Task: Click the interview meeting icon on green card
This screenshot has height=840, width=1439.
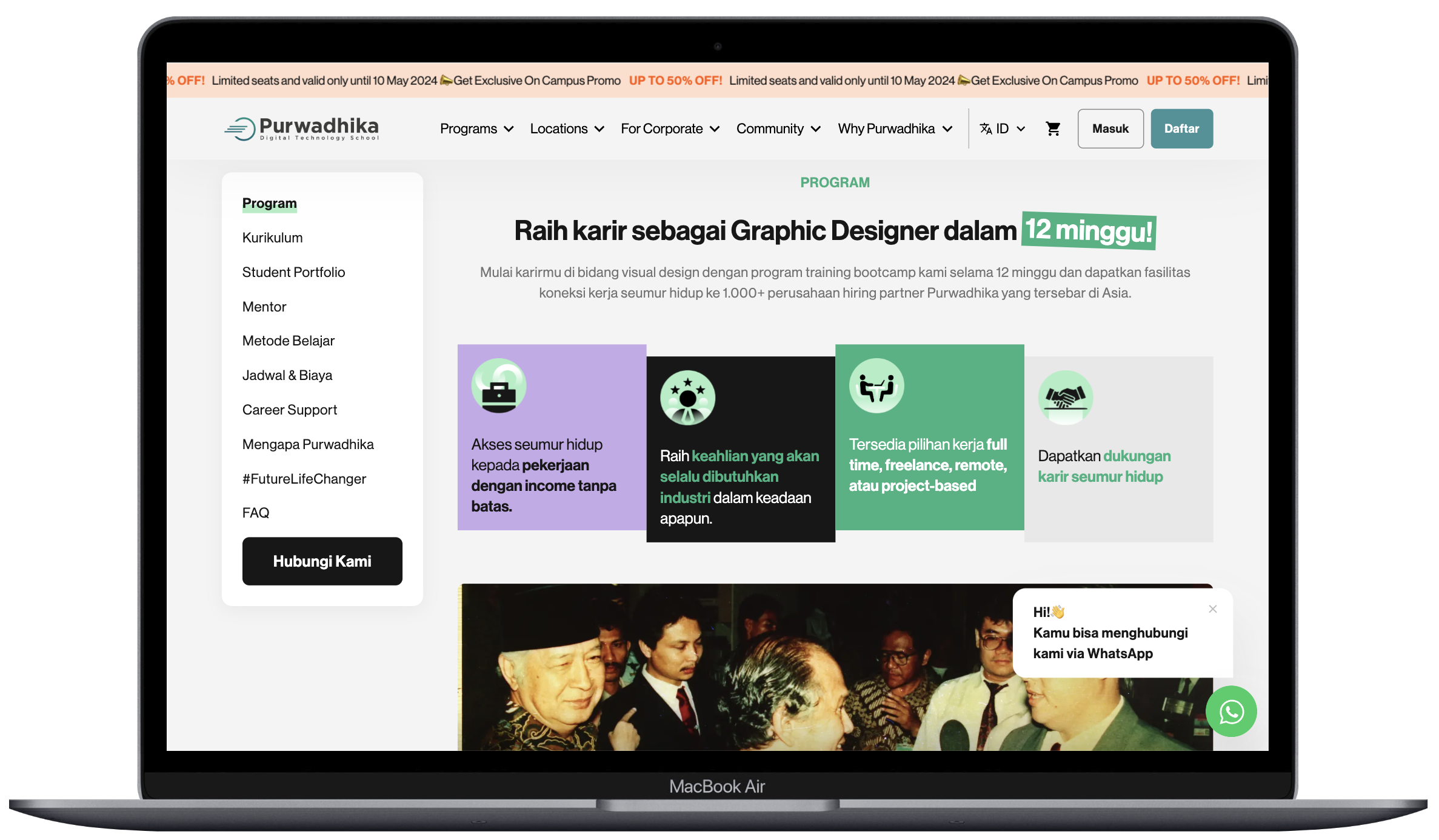Action: point(876,386)
